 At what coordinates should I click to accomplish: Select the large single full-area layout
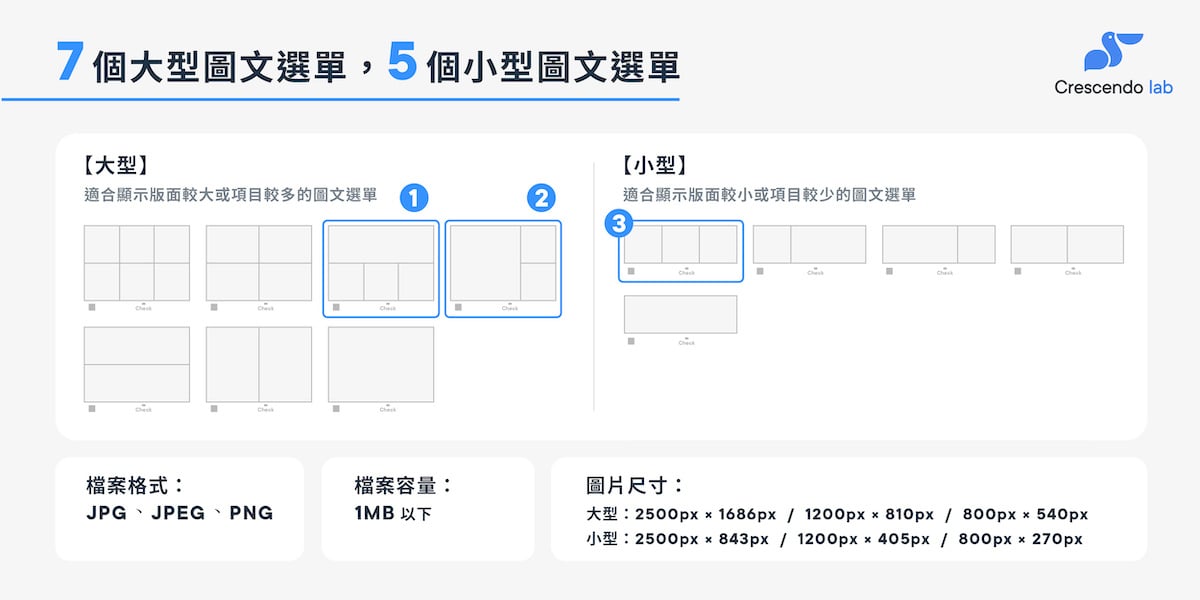click(x=381, y=364)
